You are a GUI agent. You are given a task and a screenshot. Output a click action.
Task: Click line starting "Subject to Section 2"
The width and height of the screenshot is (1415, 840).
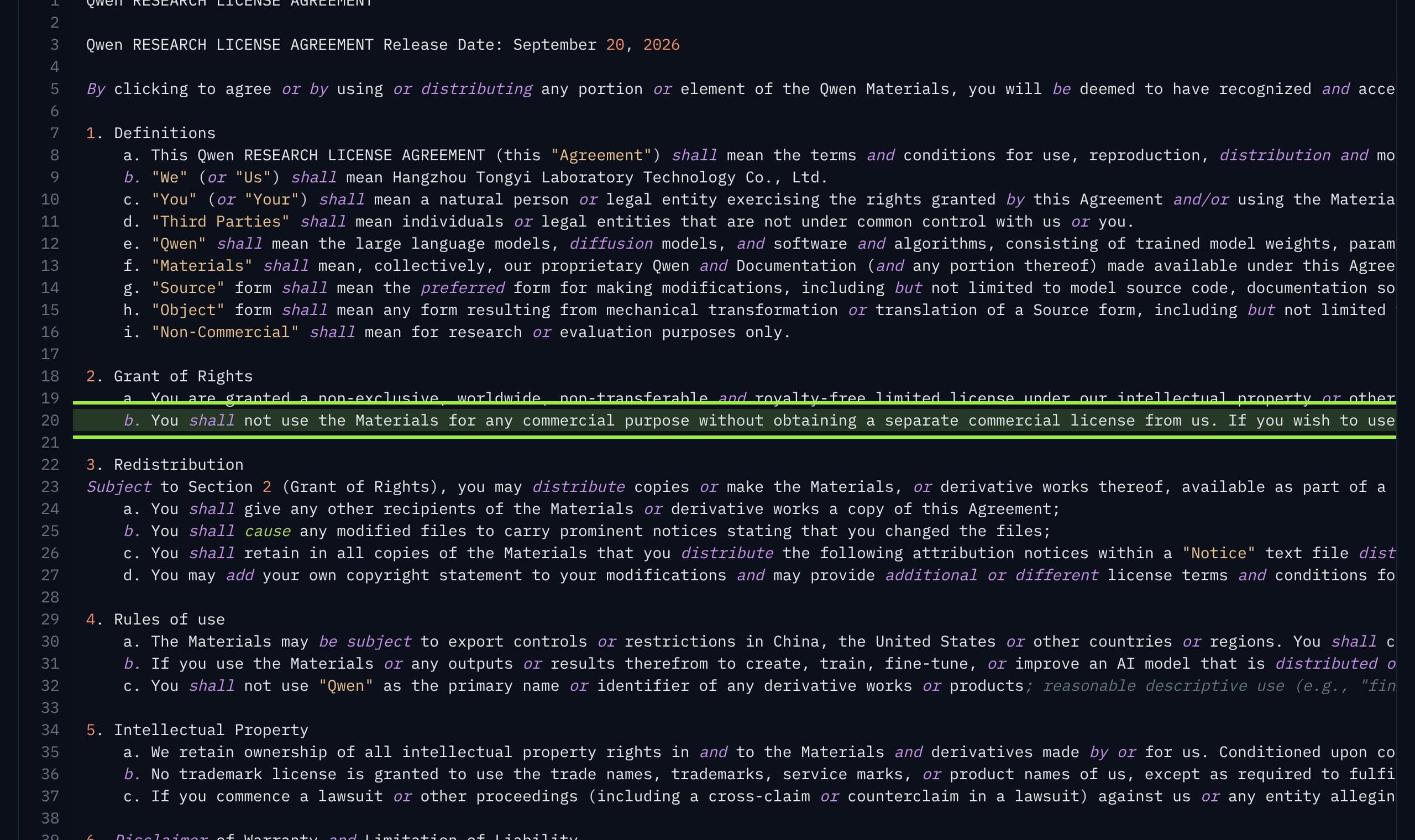(736, 487)
